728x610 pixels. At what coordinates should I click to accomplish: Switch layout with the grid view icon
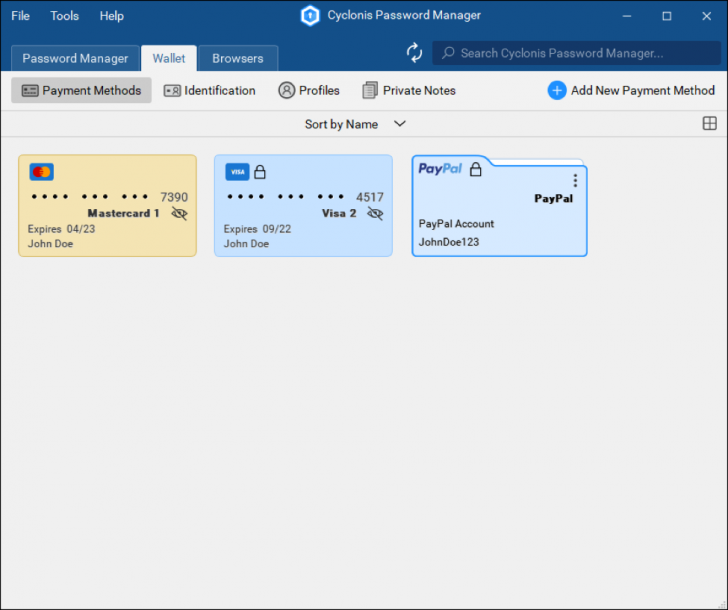[709, 123]
